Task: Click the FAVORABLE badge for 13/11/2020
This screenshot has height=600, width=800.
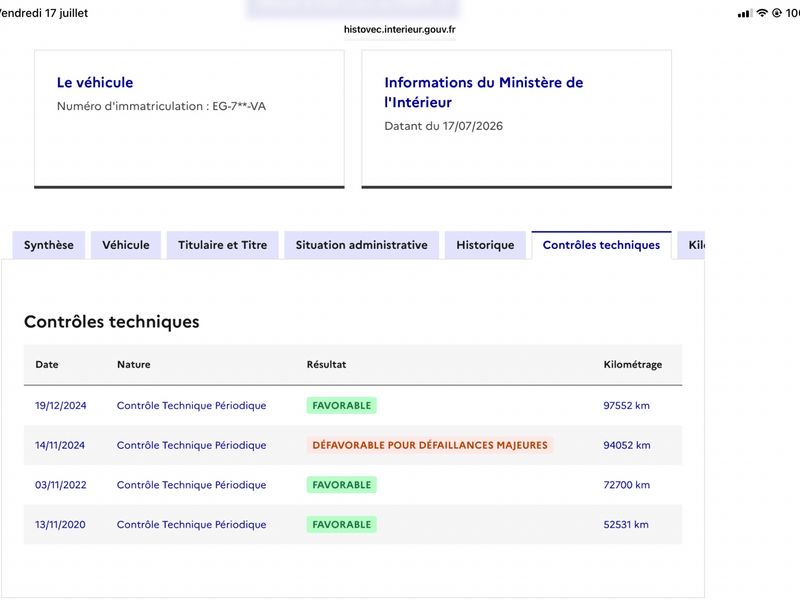Action: (341, 524)
